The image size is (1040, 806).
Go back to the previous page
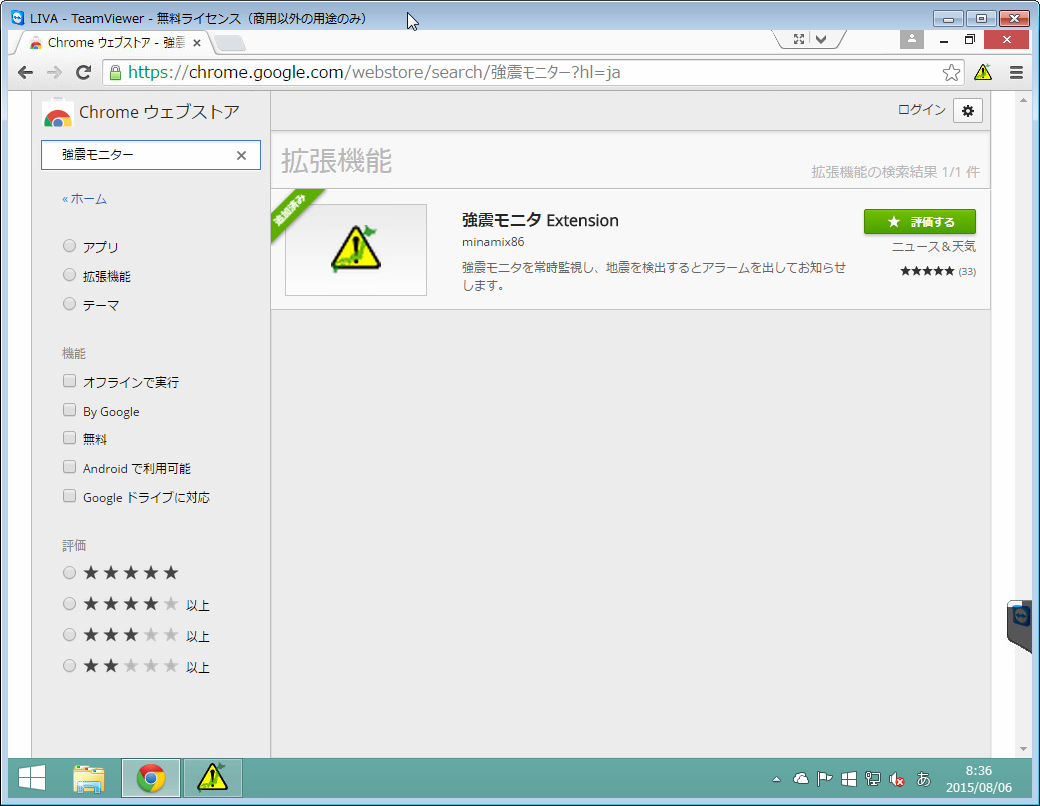point(25,72)
